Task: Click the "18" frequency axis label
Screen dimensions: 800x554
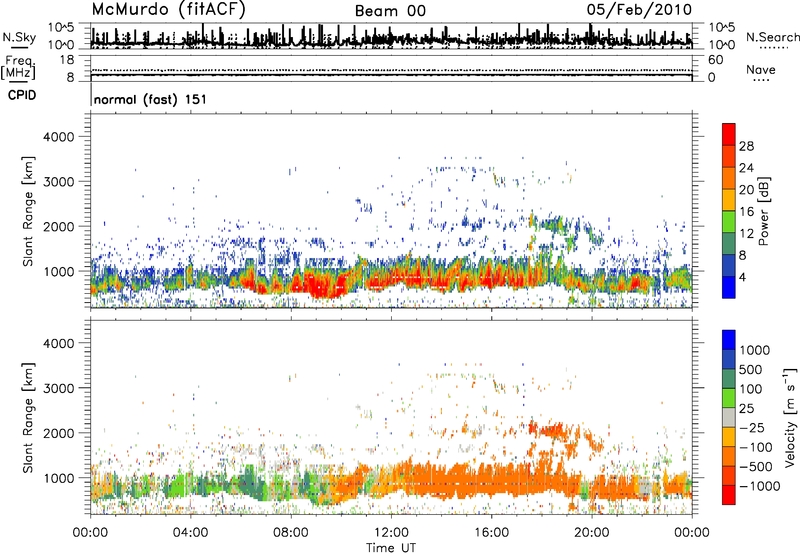Action: (x=67, y=60)
